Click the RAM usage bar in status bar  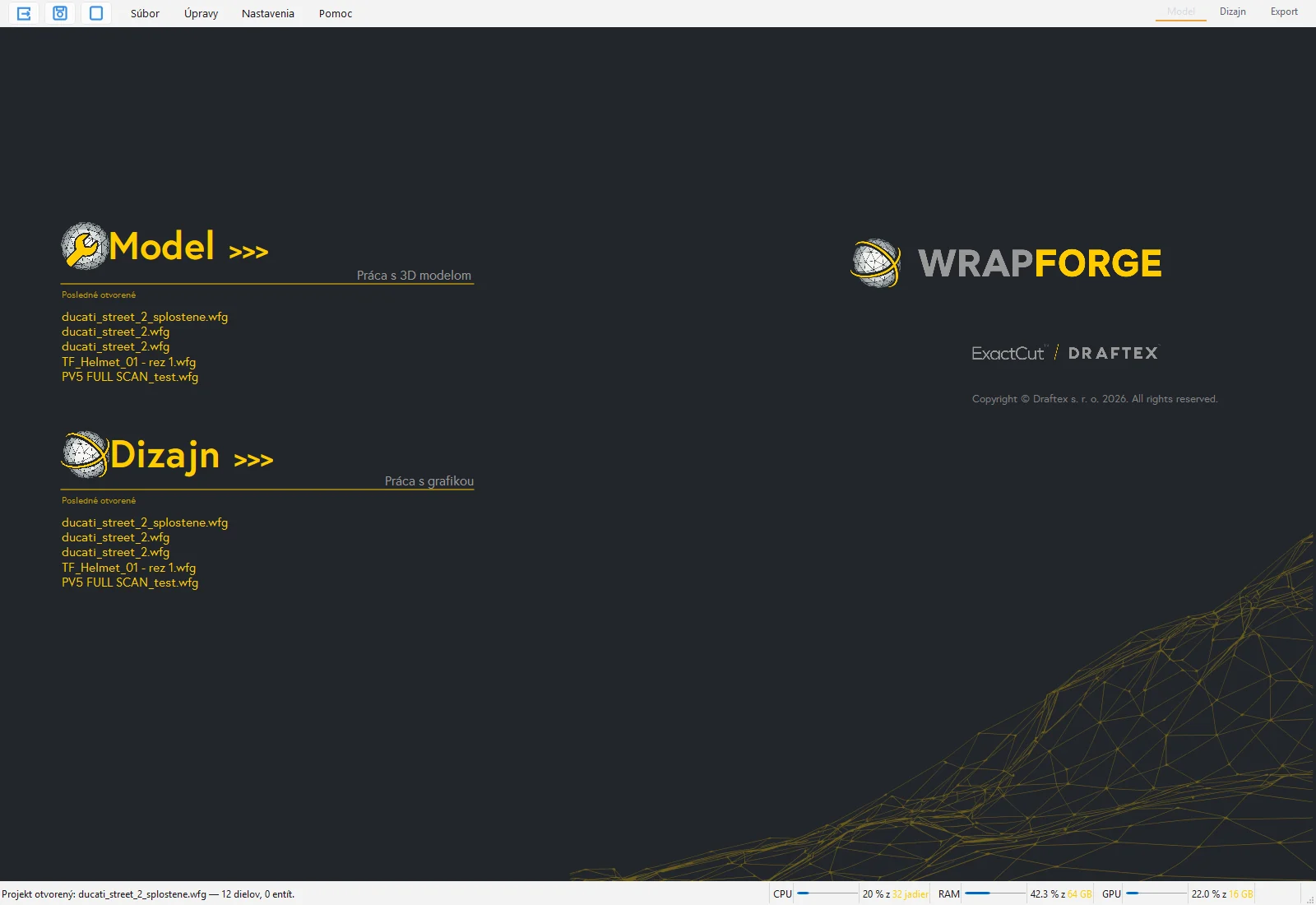pos(995,893)
